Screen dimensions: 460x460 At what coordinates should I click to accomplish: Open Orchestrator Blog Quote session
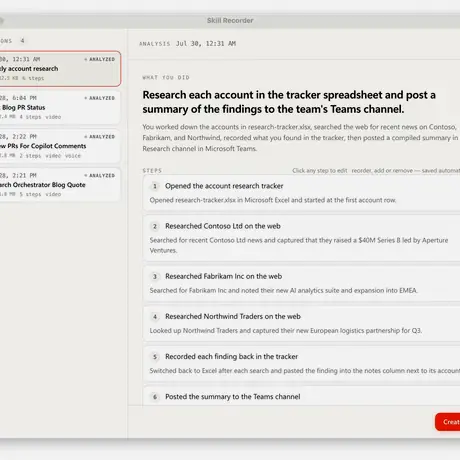[60, 185]
